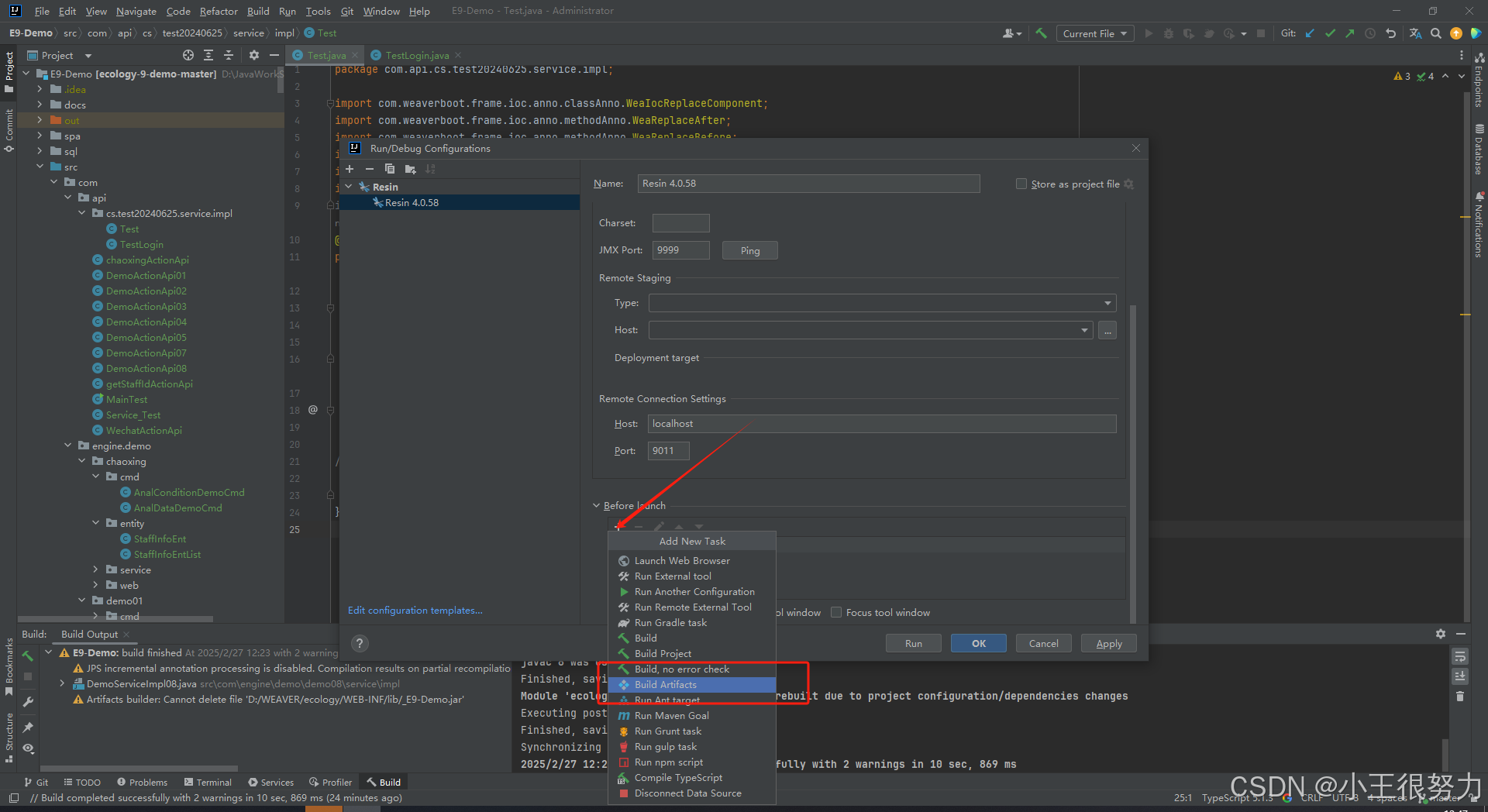1488x812 pixels.
Task: Open the Commit tool window on left strip
Action: (x=9, y=130)
